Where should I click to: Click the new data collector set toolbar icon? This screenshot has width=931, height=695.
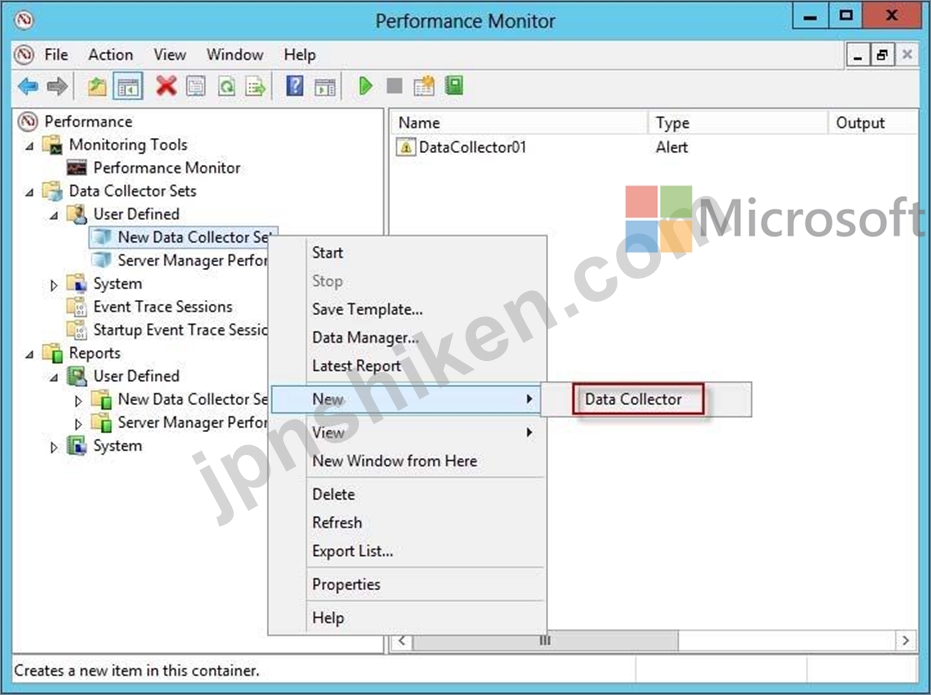point(424,86)
